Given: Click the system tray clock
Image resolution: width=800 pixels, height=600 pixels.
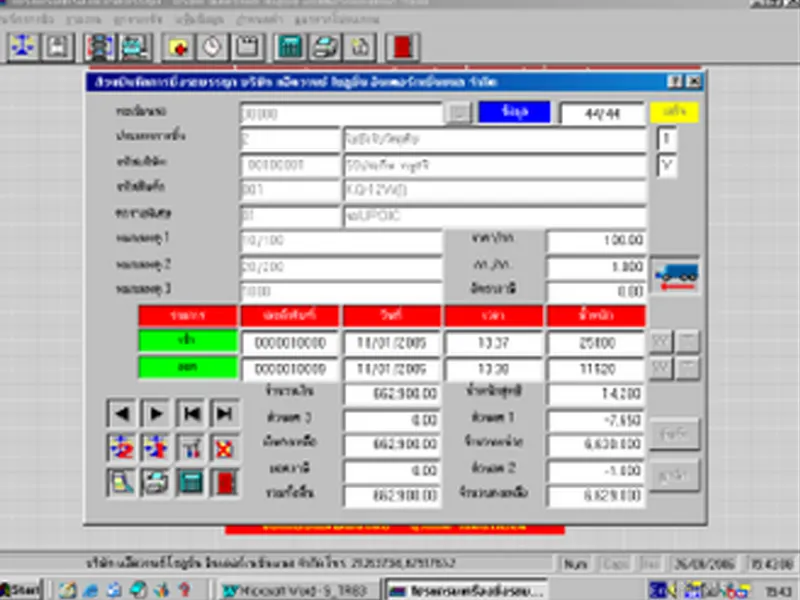Looking at the screenshot, I should pos(778,591).
